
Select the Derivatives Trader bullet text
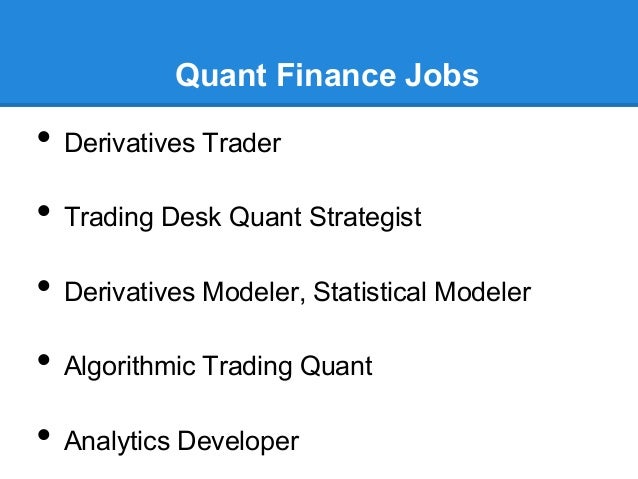173,143
